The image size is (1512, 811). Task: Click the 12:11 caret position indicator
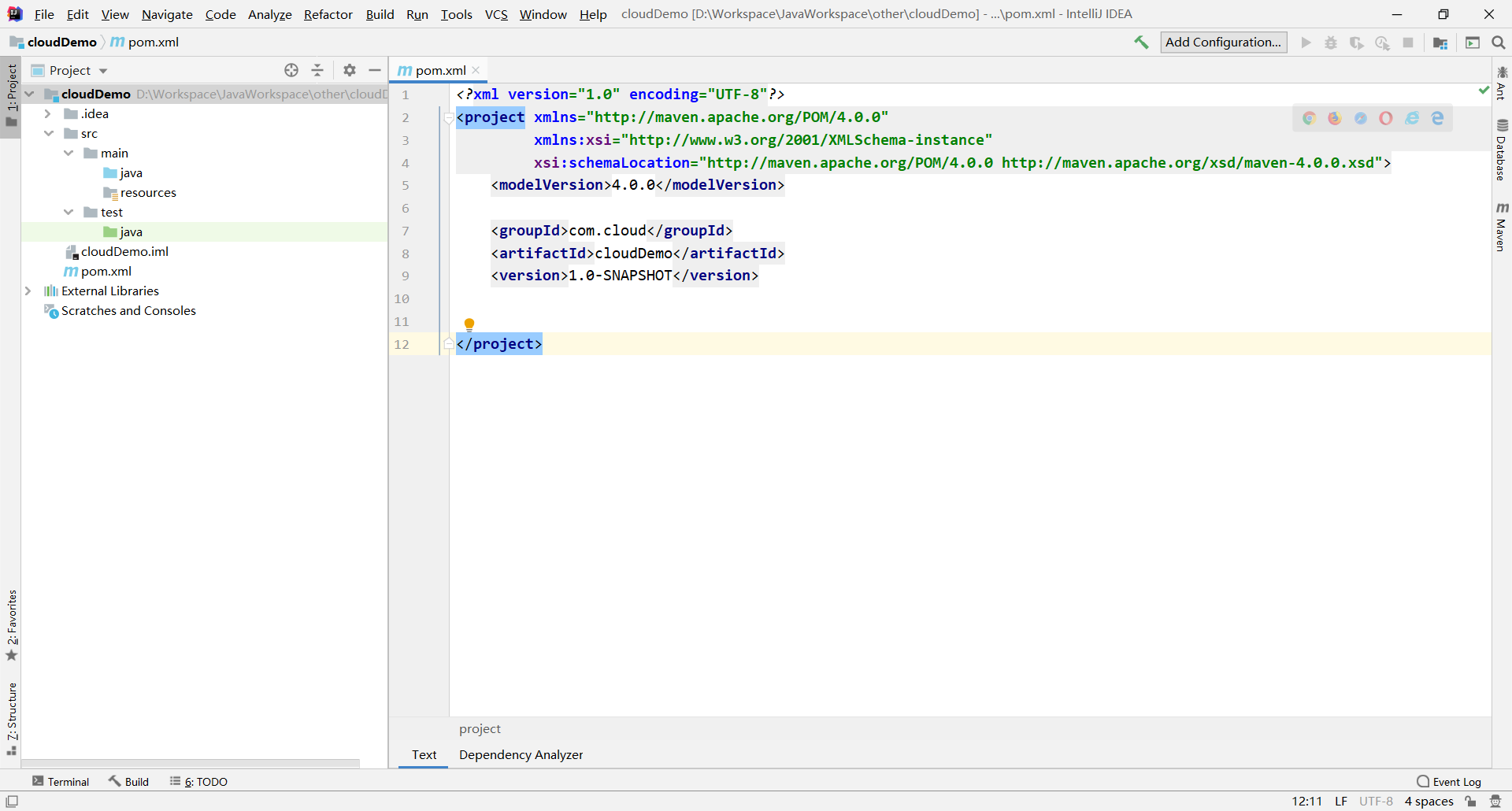pos(1306,802)
